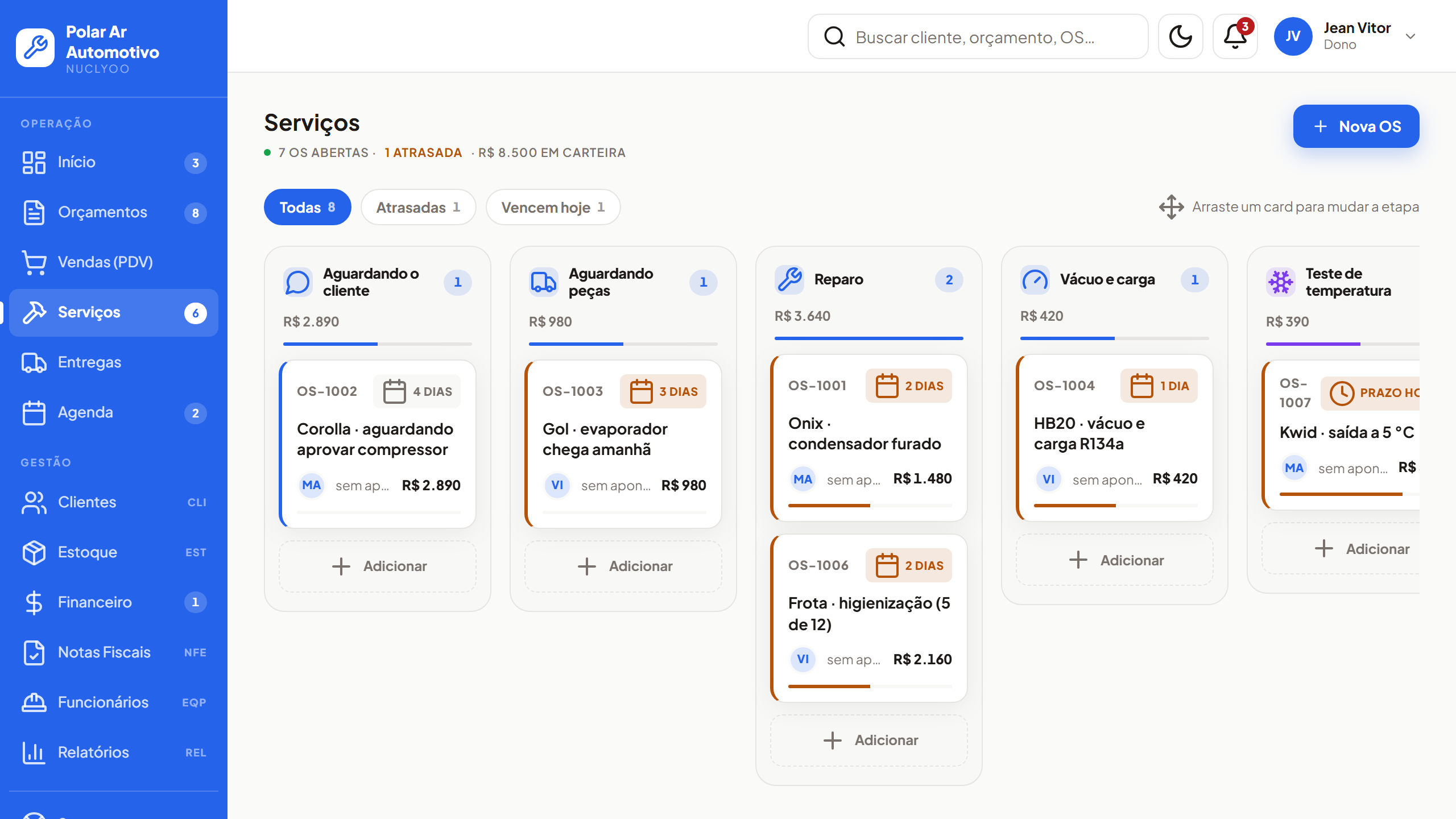Click the JV profile avatar
The height and width of the screenshot is (819, 1456).
point(1293,36)
